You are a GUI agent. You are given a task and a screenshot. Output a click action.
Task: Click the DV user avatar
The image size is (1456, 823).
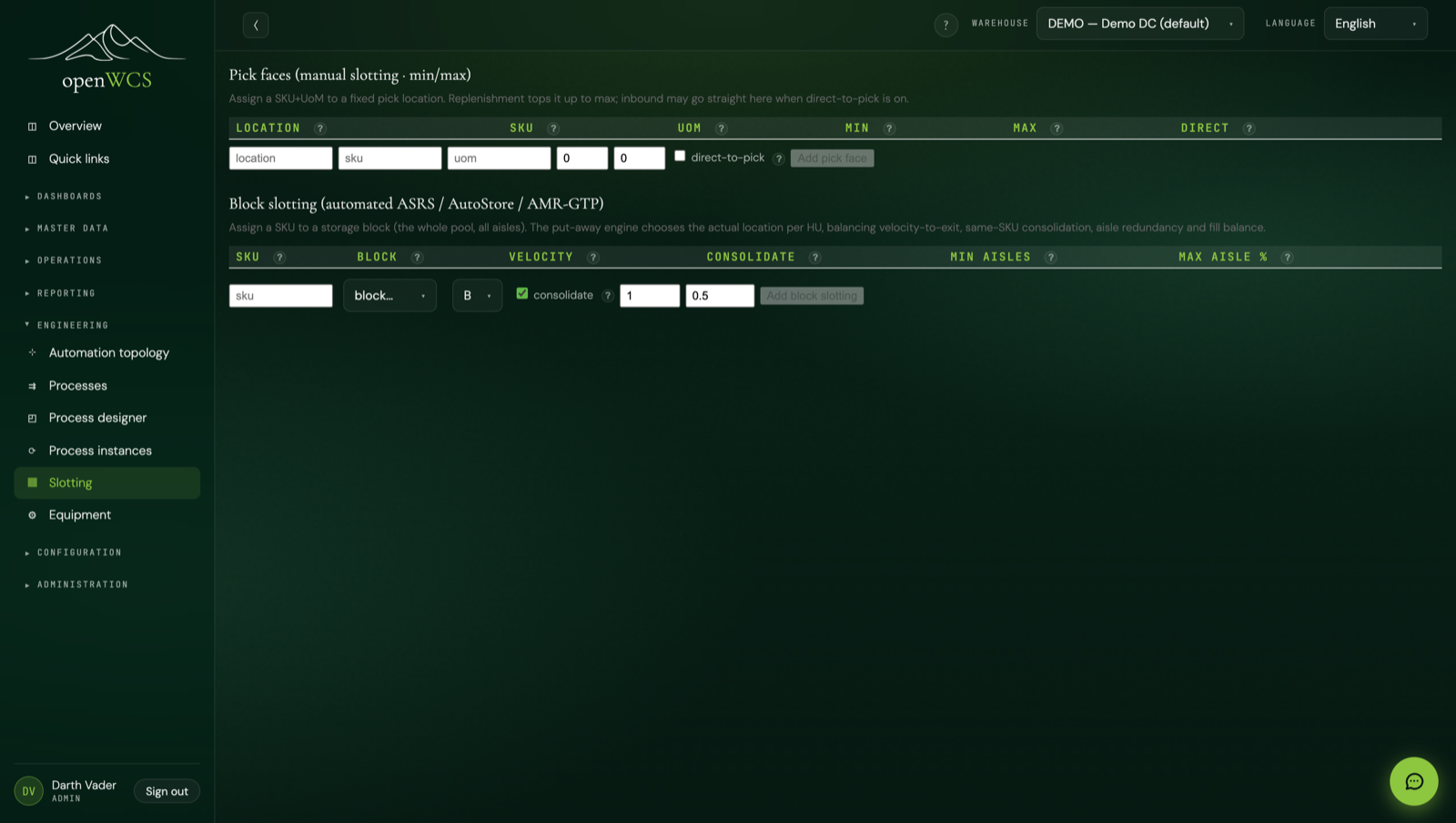tap(29, 791)
